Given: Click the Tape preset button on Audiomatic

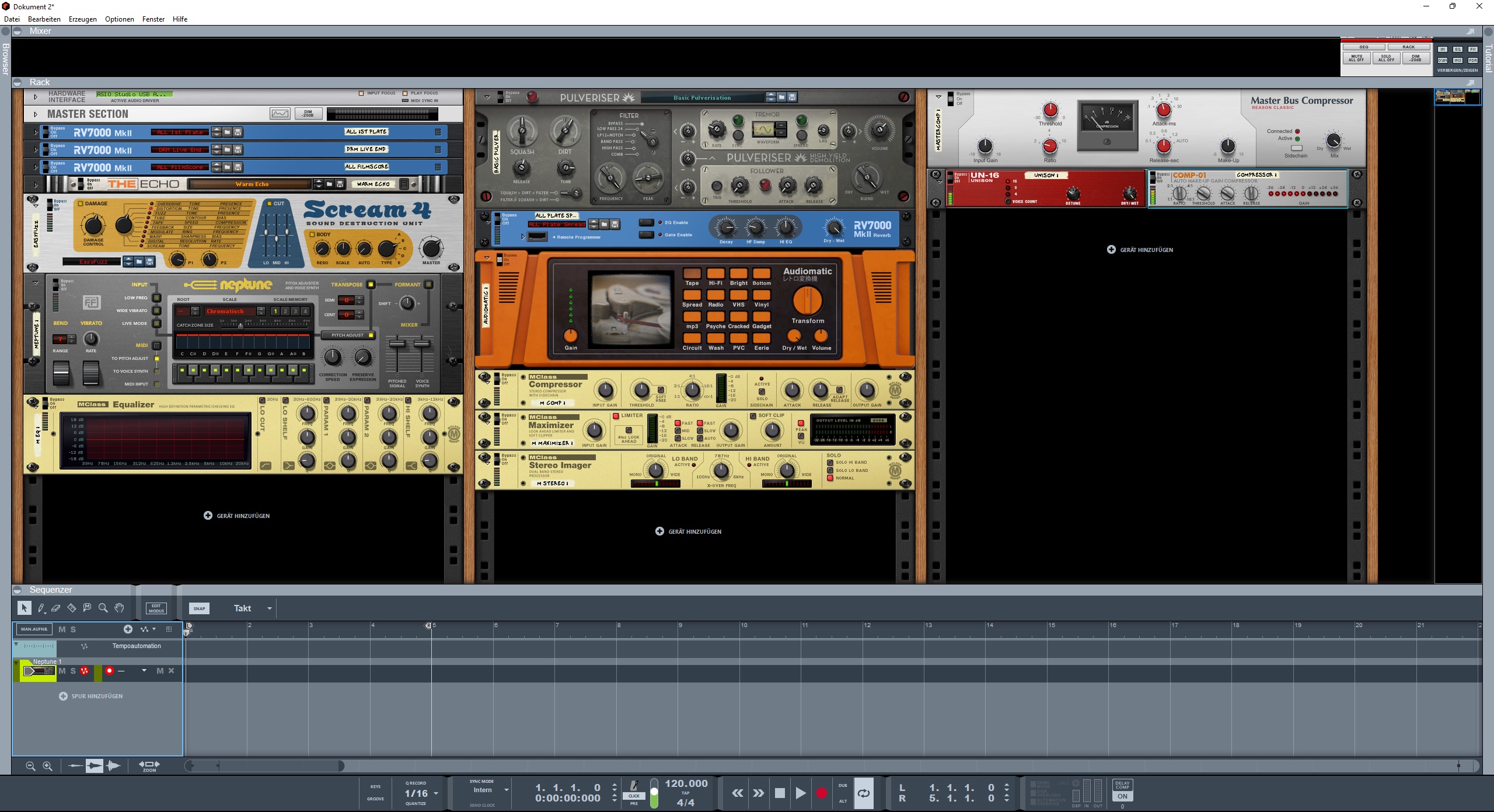Looking at the screenshot, I should click(x=692, y=274).
